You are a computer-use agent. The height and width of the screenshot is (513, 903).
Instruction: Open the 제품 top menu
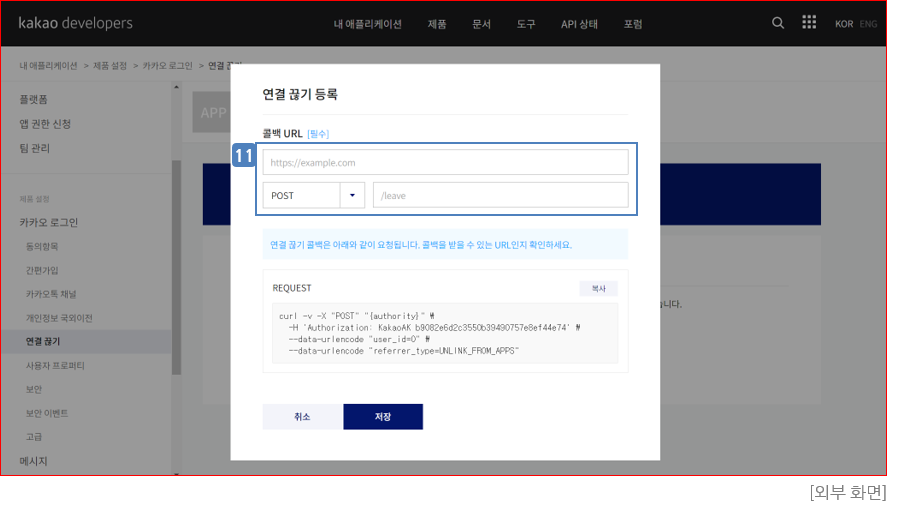click(x=437, y=24)
